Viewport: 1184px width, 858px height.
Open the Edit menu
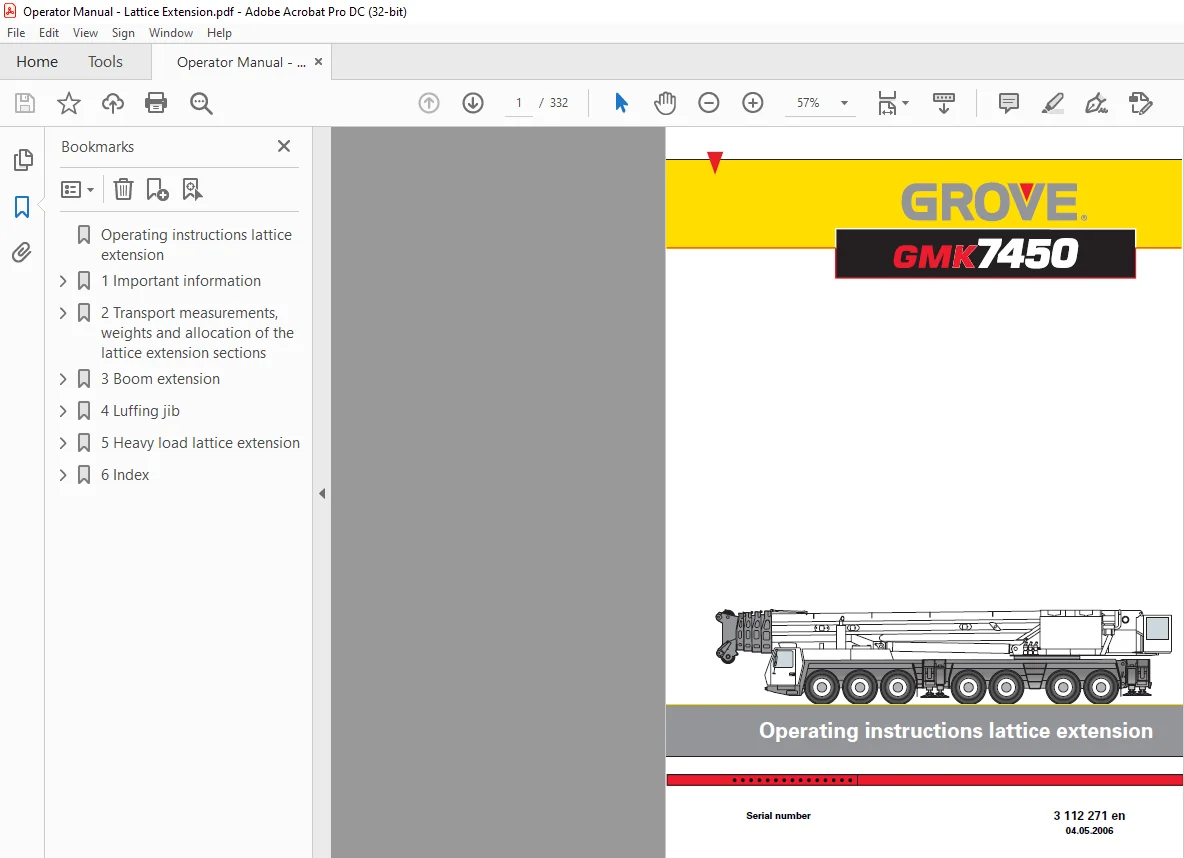(x=49, y=32)
